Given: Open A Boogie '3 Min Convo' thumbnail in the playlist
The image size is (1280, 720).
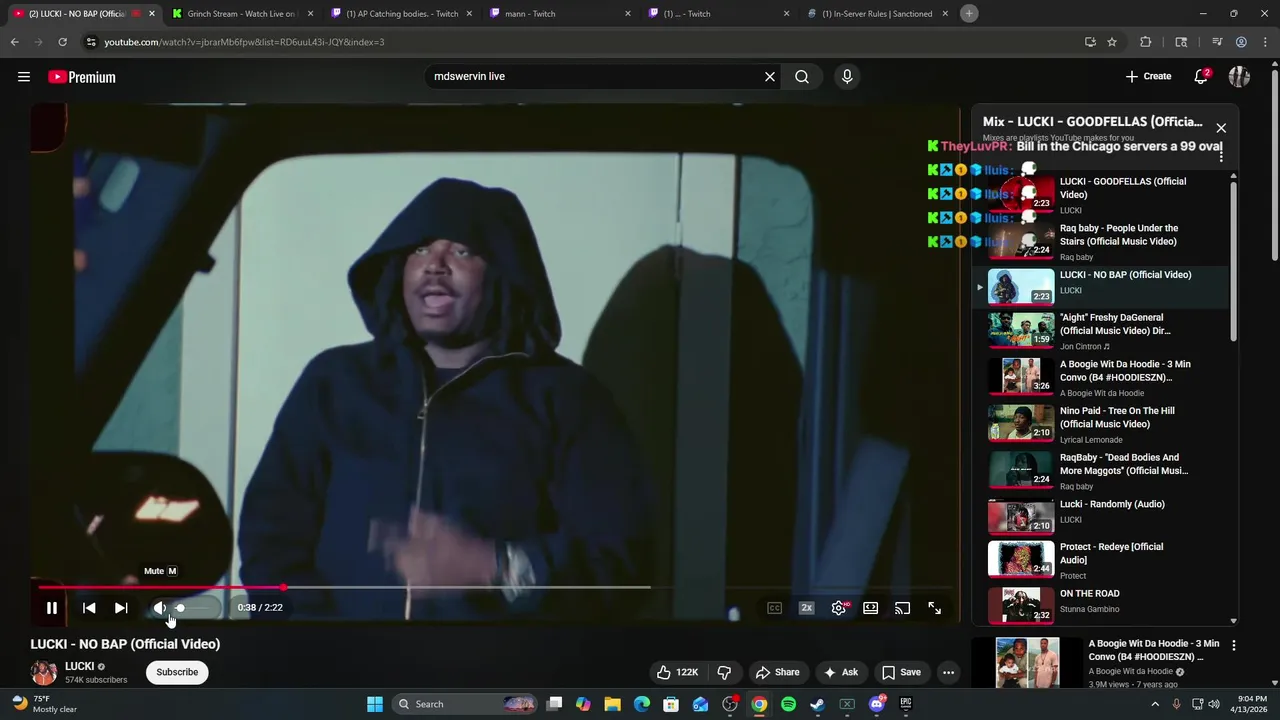Looking at the screenshot, I should pos(1021,375).
